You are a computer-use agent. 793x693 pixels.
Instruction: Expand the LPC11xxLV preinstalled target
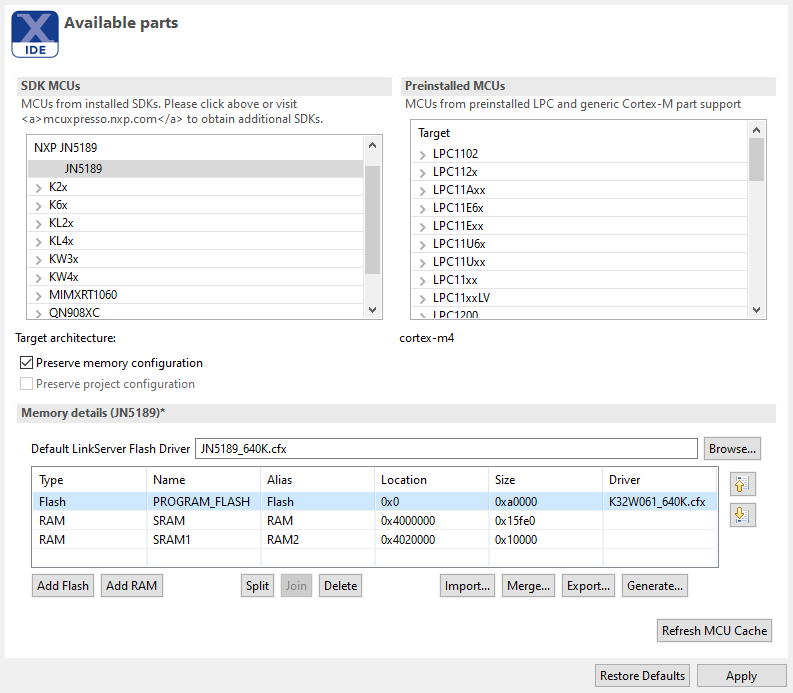[x=423, y=299]
